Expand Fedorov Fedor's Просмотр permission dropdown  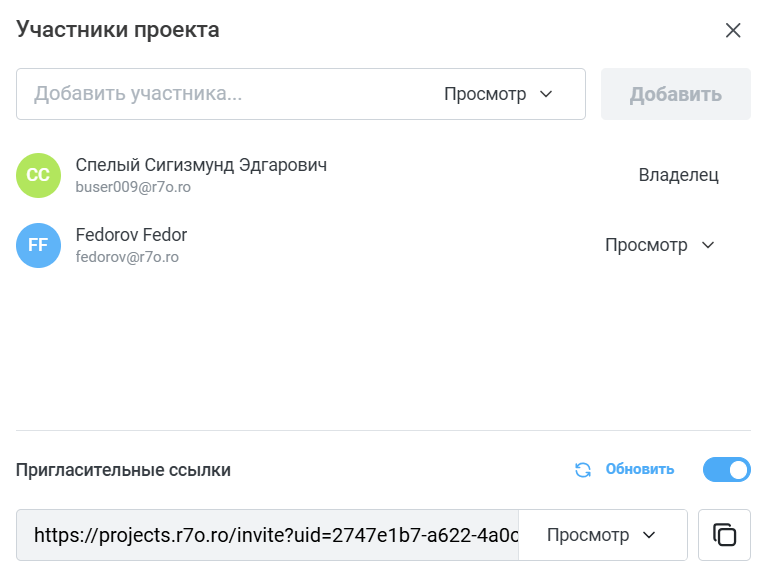pos(660,245)
